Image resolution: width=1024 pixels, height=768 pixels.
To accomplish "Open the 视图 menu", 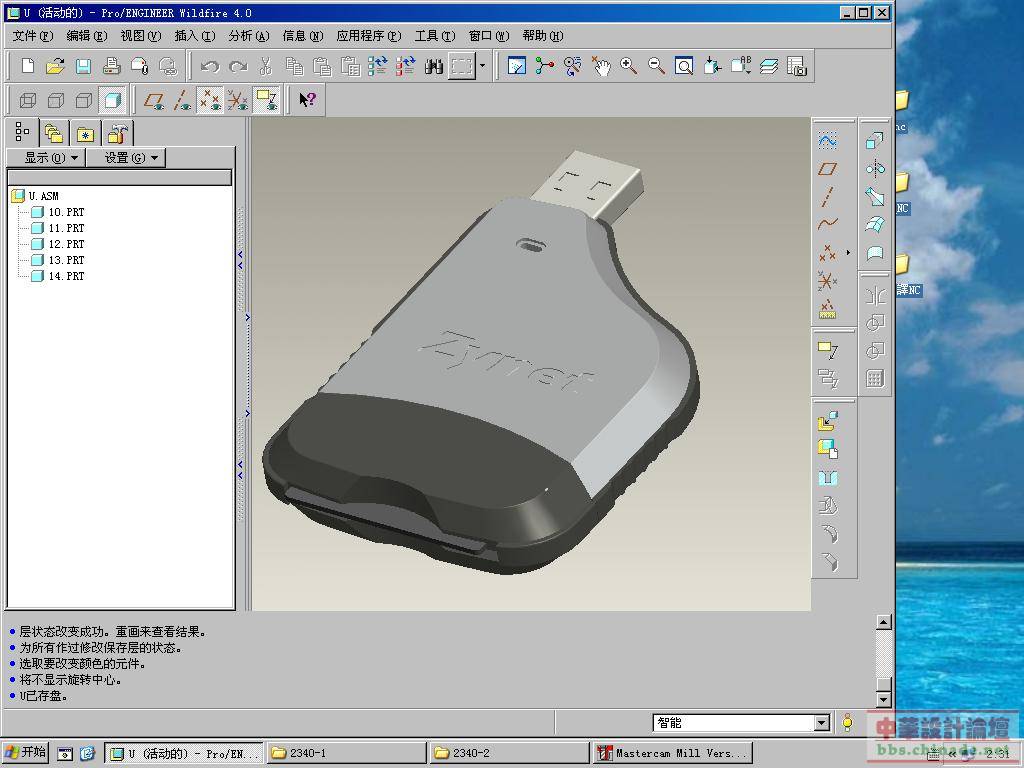I will pyautogui.click(x=140, y=36).
